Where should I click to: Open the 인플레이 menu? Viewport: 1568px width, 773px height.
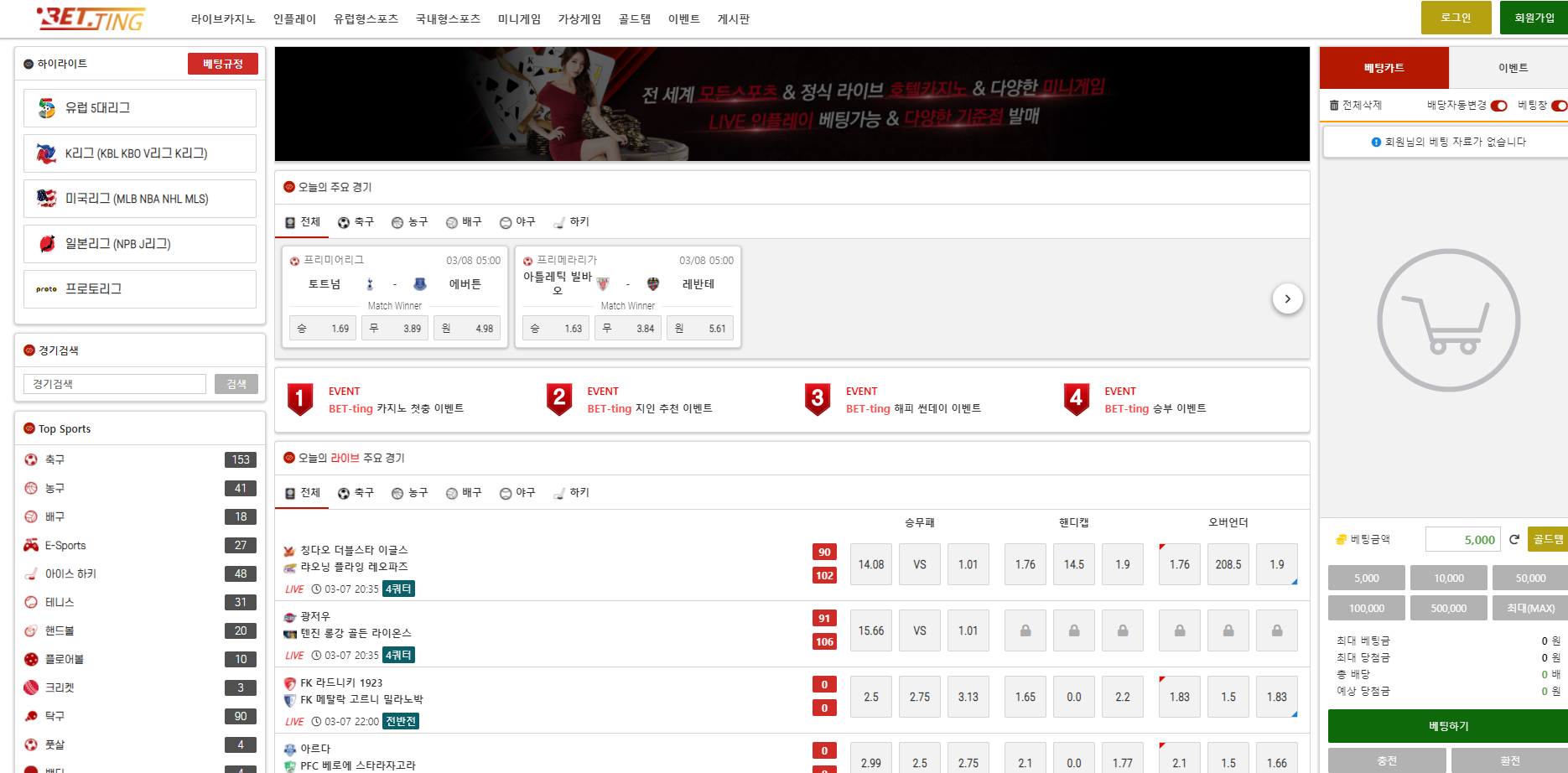coord(294,19)
